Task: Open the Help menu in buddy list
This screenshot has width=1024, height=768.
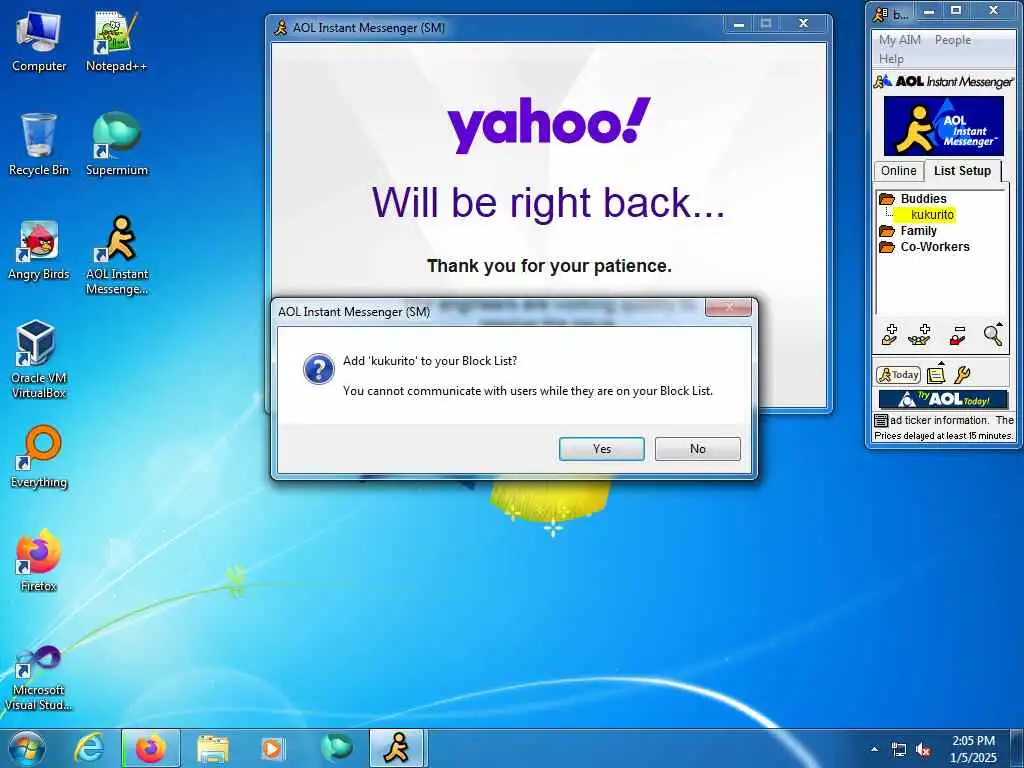Action: [891, 59]
